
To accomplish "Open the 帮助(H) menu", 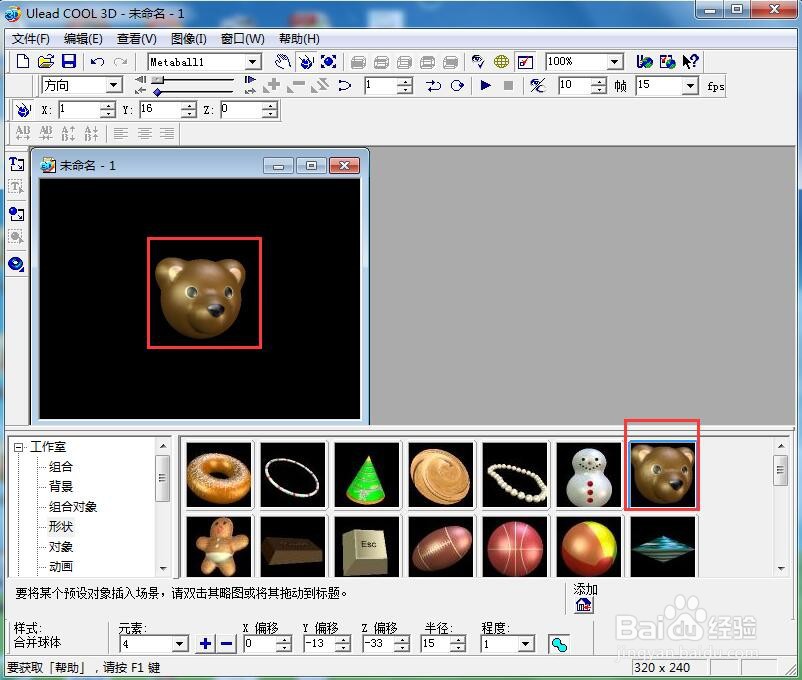I will [x=299, y=39].
